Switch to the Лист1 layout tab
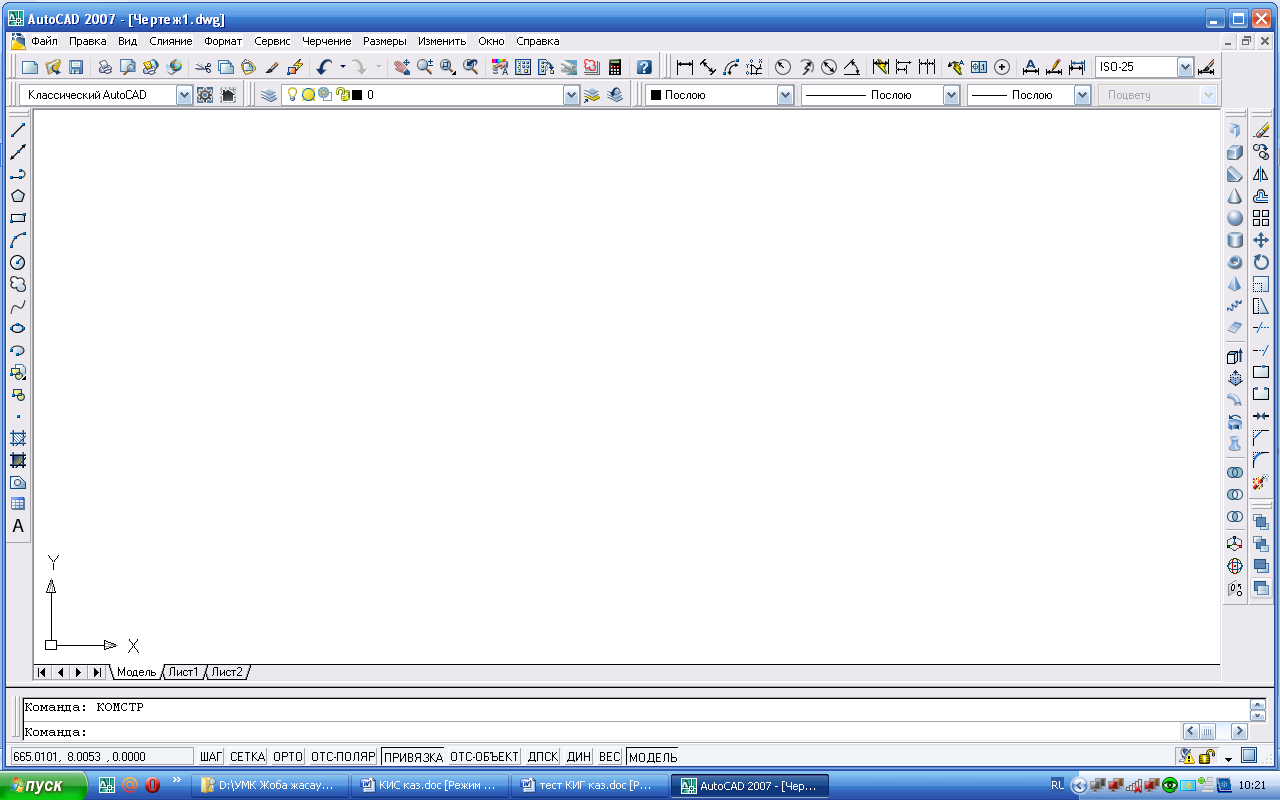Viewport: 1280px width, 800px height. (183, 672)
